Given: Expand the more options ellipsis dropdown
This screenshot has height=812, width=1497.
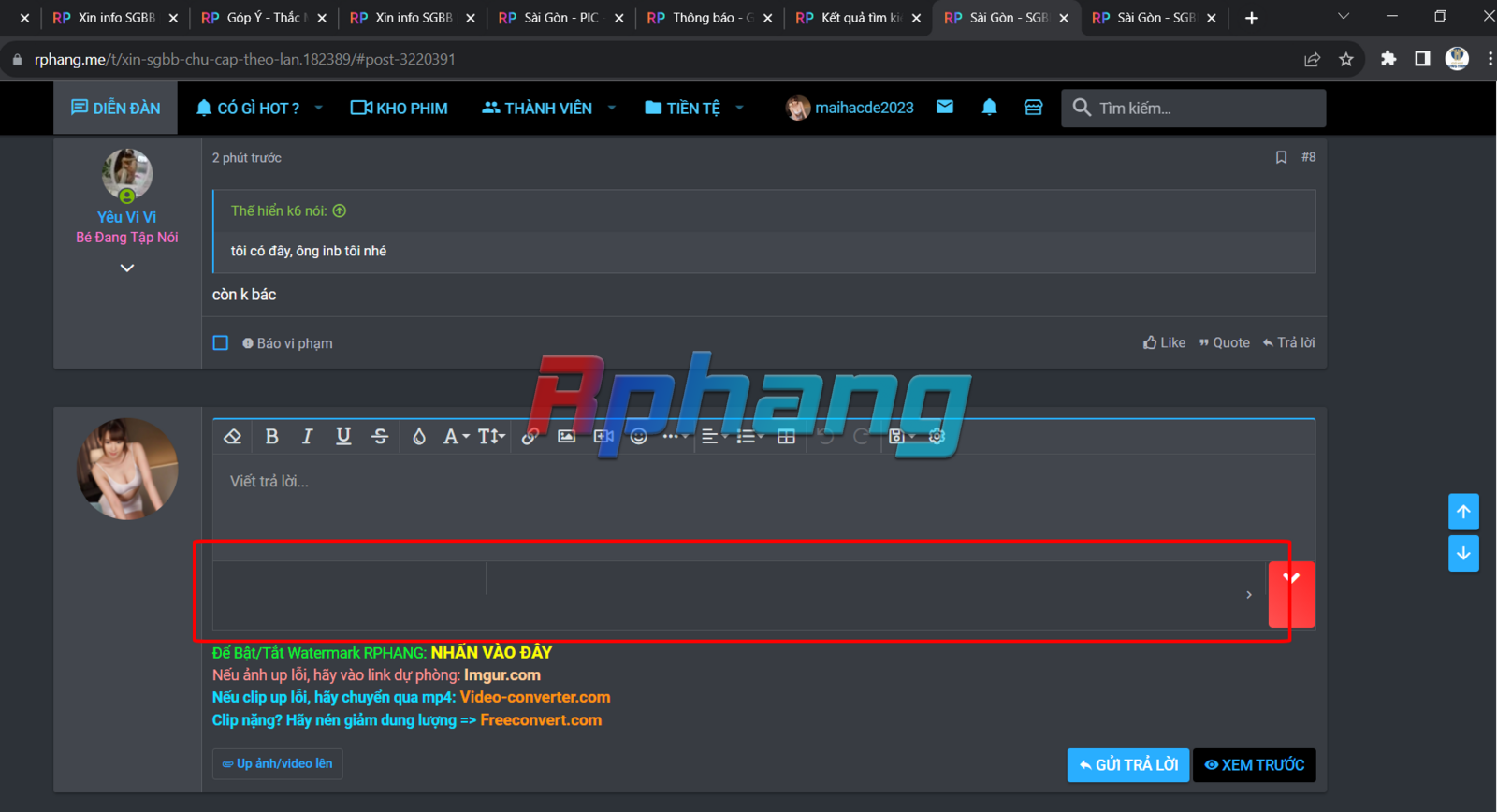Looking at the screenshot, I should tap(676, 436).
